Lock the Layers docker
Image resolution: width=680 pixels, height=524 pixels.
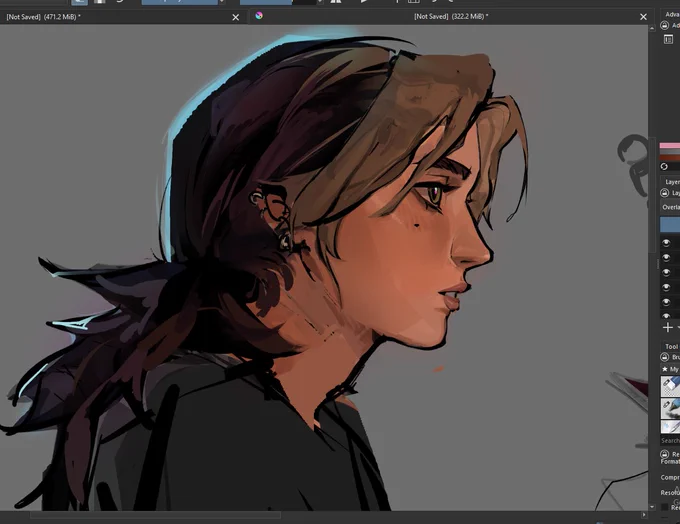pyautogui.click(x=664, y=193)
